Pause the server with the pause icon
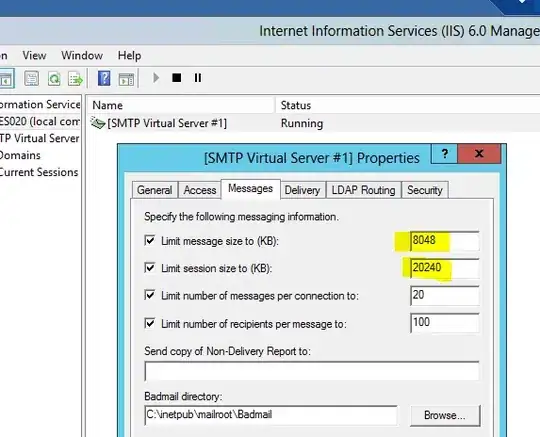 pyautogui.click(x=198, y=78)
